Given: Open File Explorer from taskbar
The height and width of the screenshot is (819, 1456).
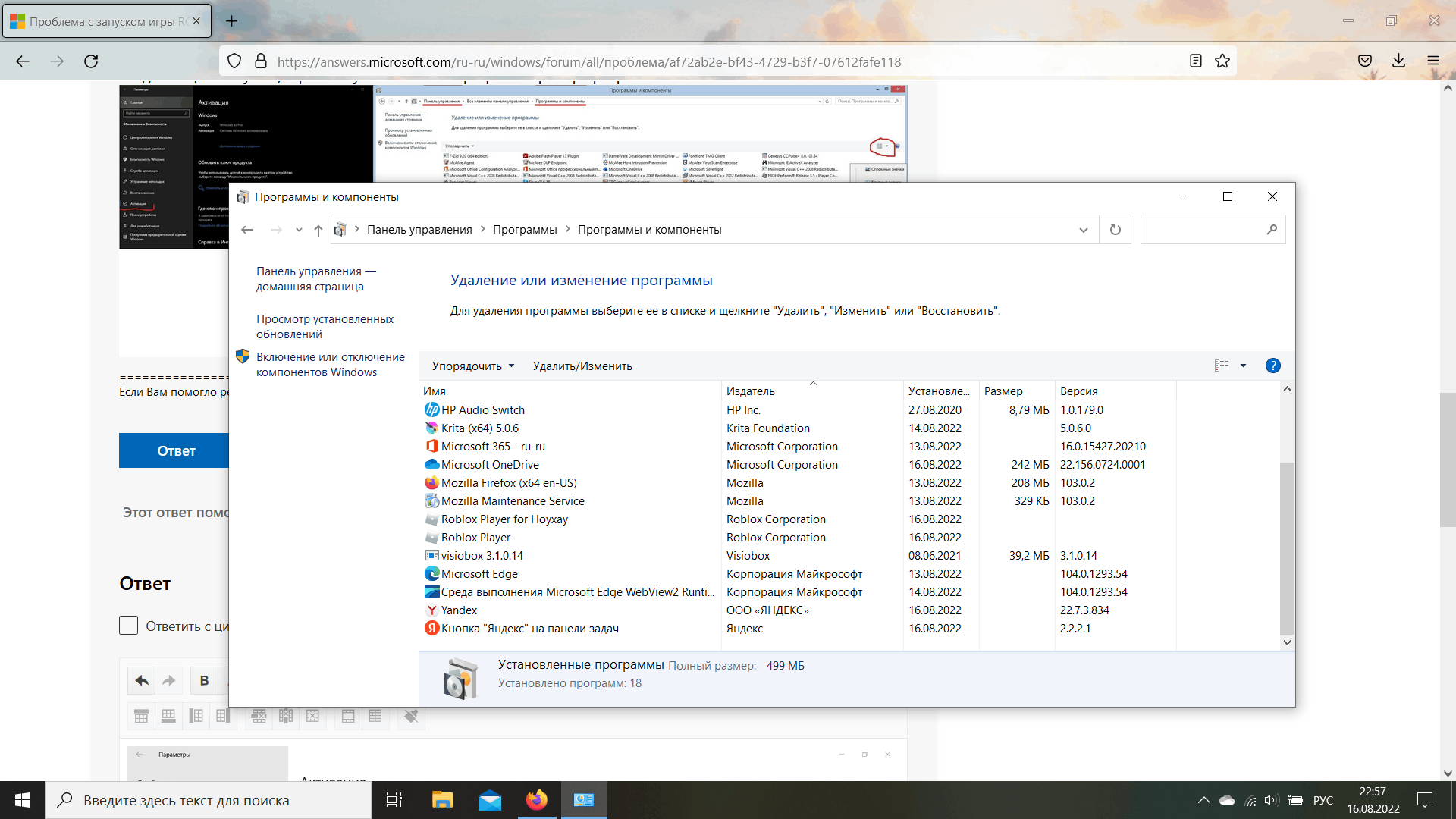Looking at the screenshot, I should 442,800.
